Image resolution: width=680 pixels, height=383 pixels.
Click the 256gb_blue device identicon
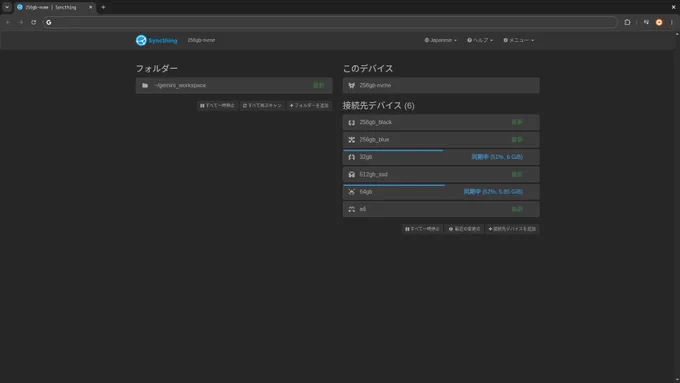point(352,140)
